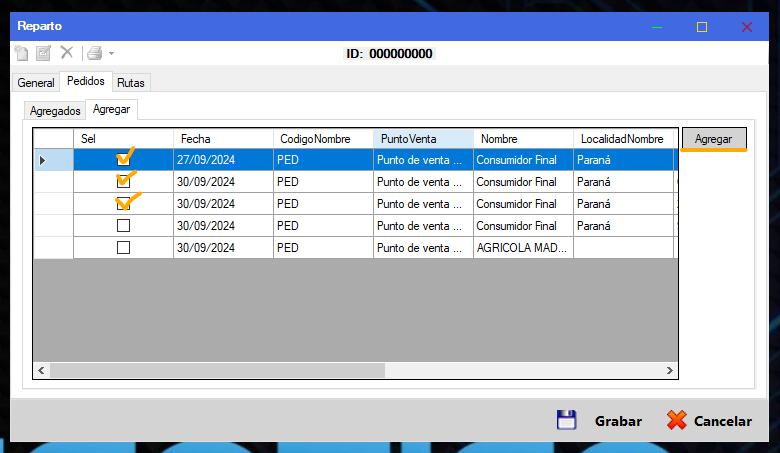The image size is (780, 453).
Task: Uncheck the Sel box for 27/09/2024 row
Action: point(123,160)
